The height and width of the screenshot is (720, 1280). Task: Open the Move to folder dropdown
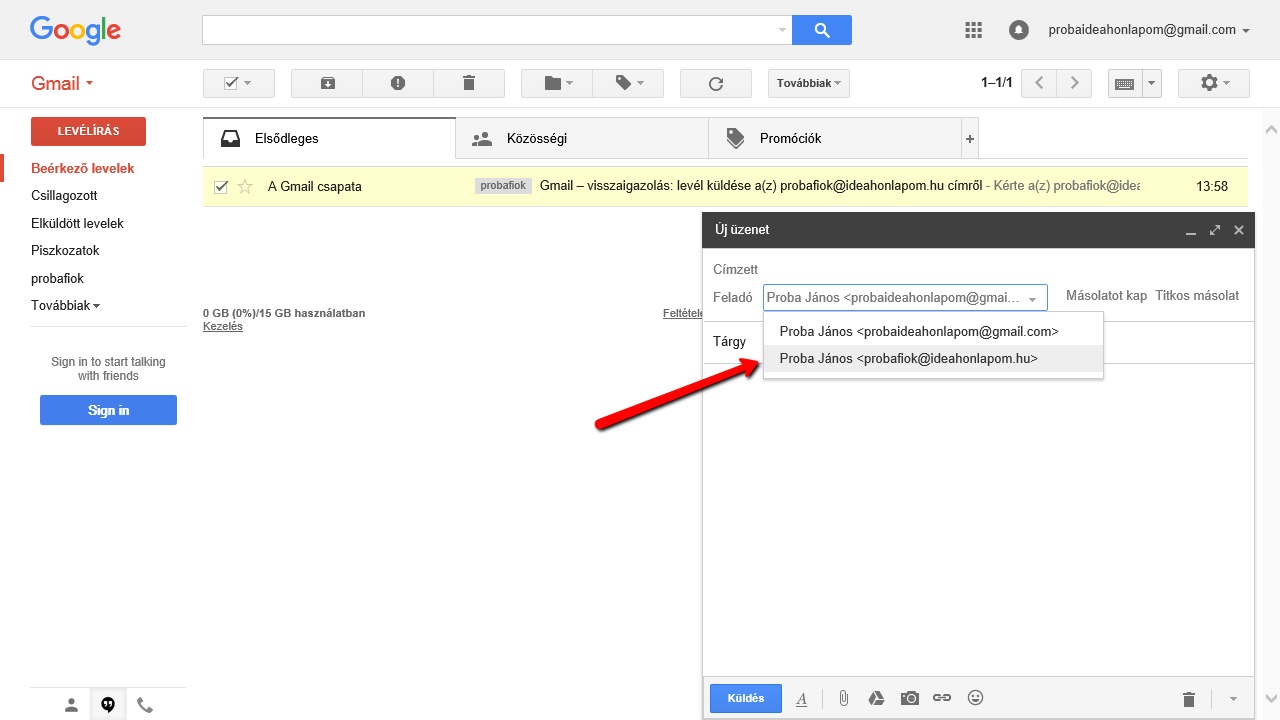(557, 83)
